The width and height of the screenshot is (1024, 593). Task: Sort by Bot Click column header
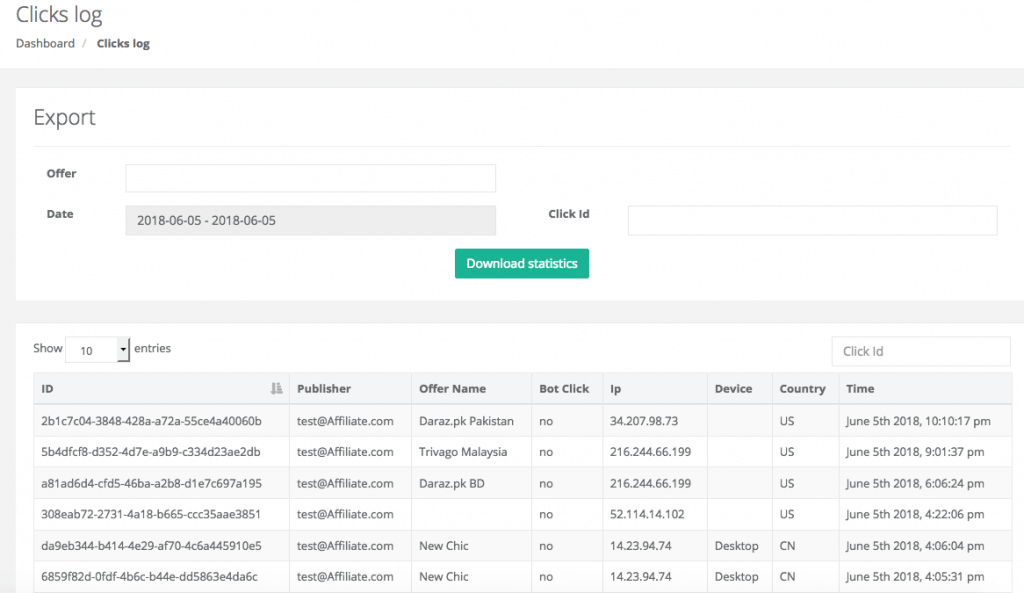pyautogui.click(x=564, y=389)
